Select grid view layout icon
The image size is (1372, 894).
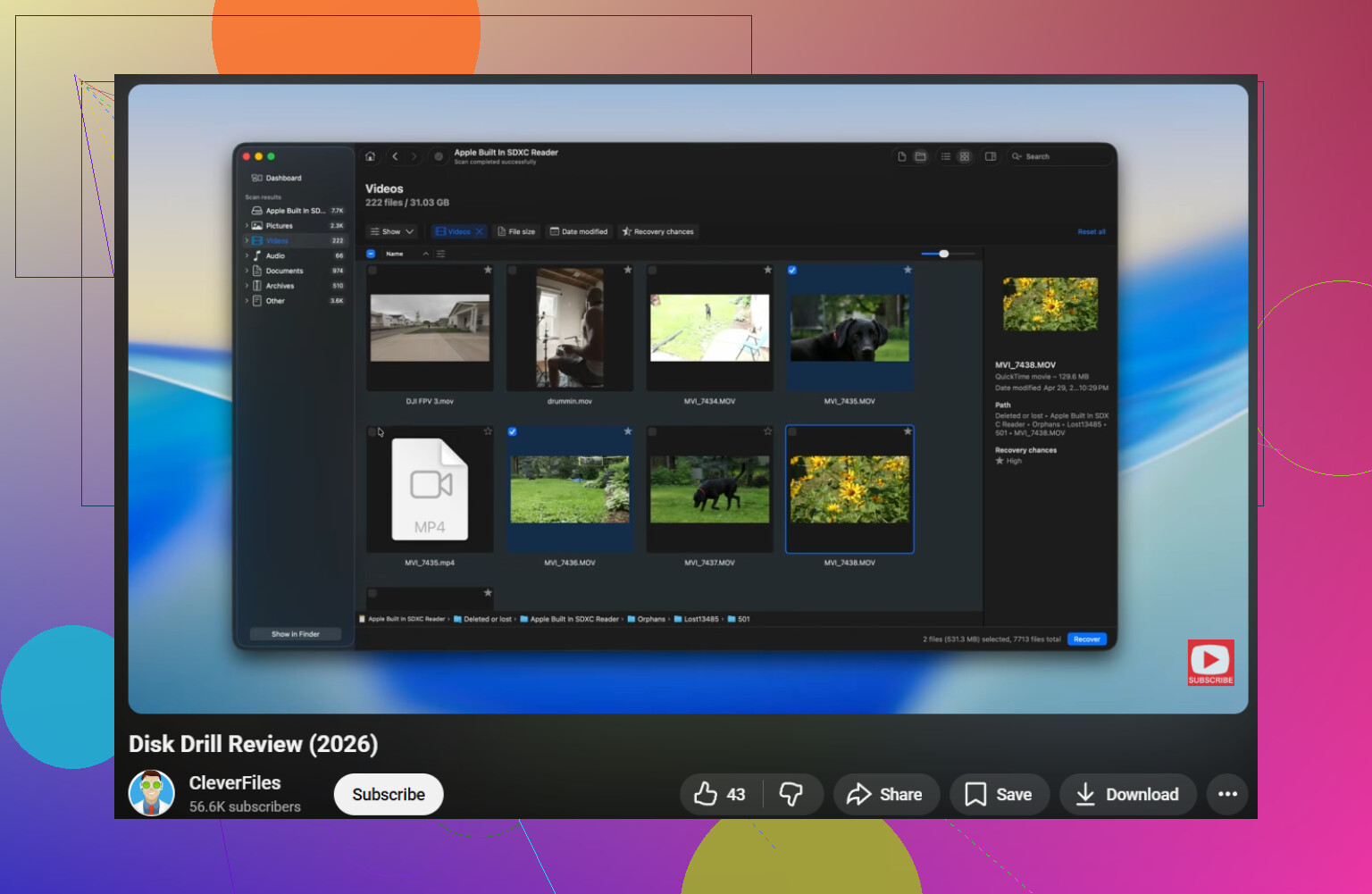pyautogui.click(x=965, y=156)
